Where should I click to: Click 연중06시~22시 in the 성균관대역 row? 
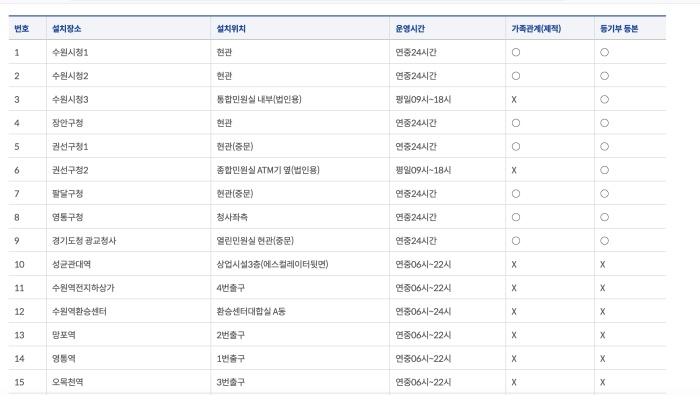[x=423, y=264]
